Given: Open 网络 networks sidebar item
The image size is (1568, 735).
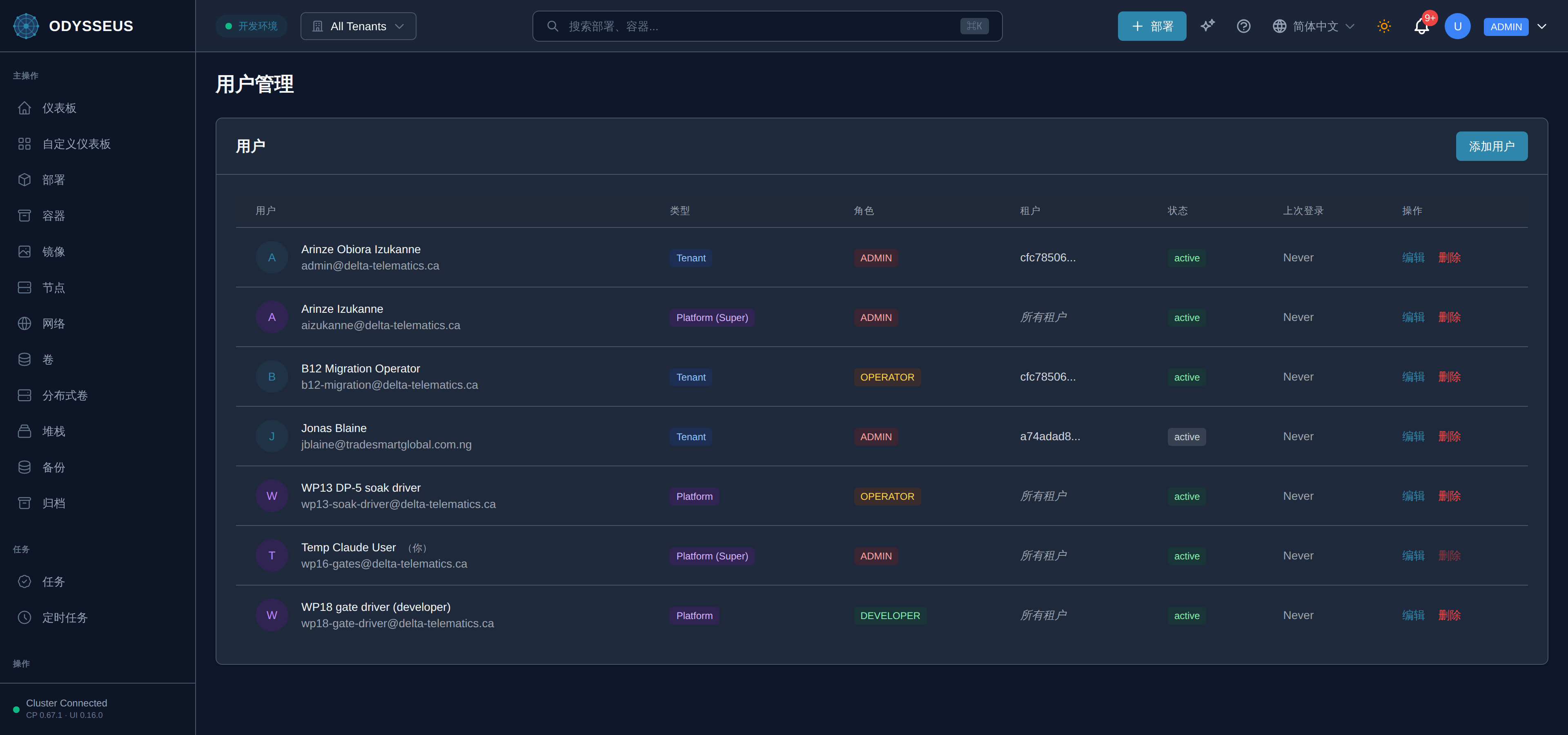Looking at the screenshot, I should [98, 323].
